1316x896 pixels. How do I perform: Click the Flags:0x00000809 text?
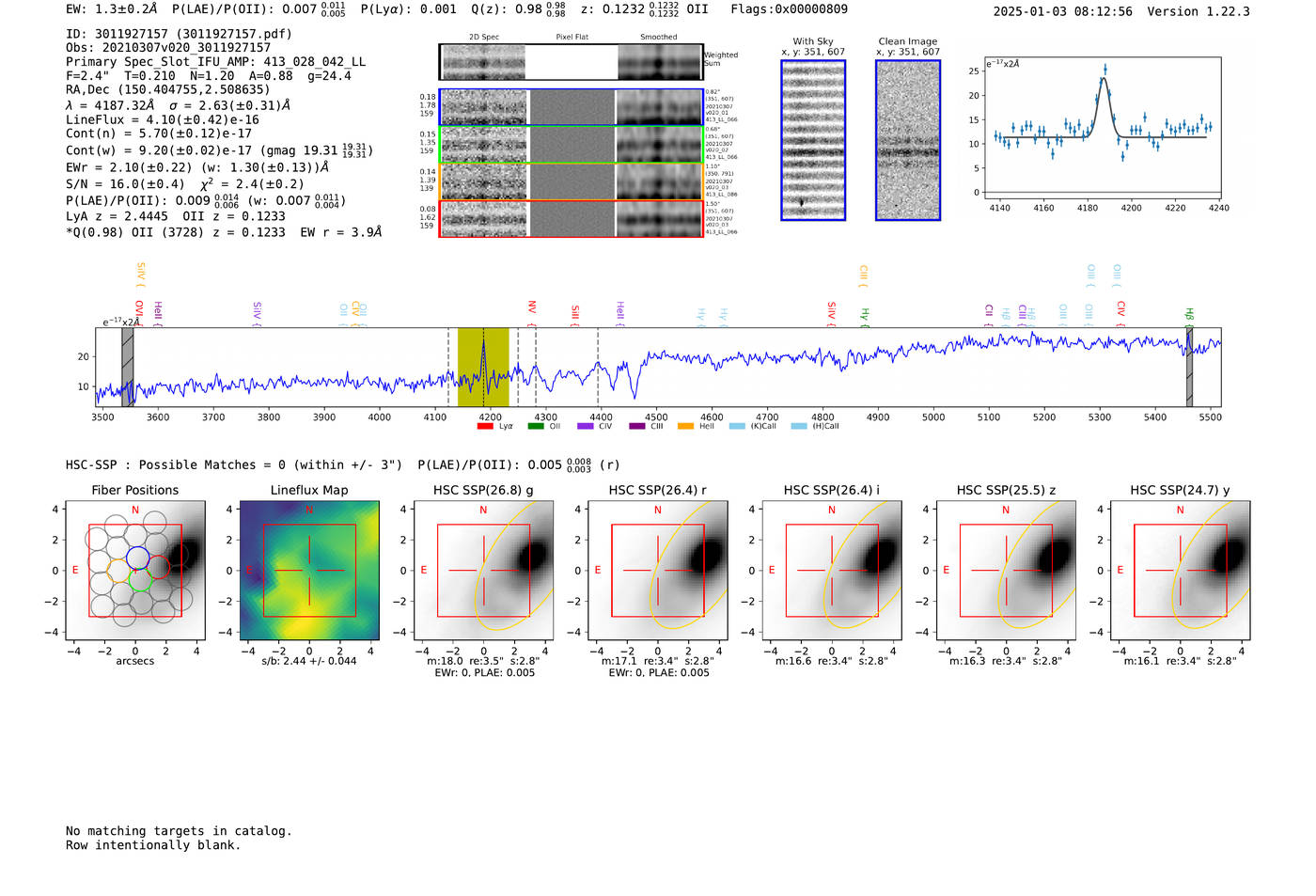click(x=789, y=9)
